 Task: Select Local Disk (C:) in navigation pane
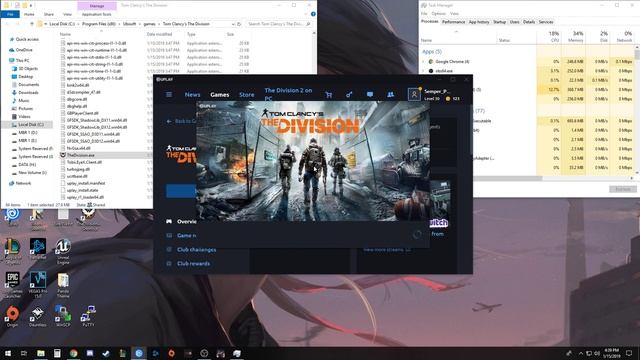click(31, 124)
